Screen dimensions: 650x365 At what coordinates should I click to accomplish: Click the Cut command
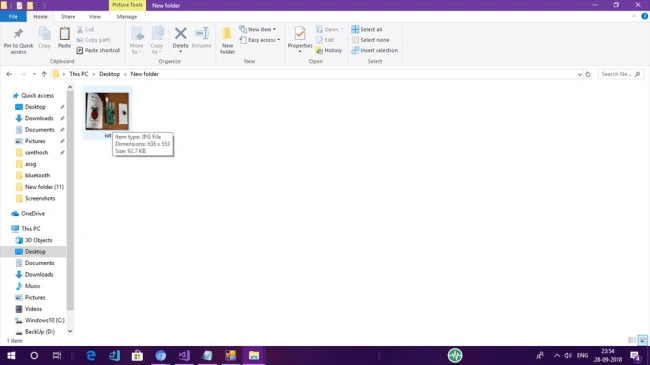(x=85, y=29)
